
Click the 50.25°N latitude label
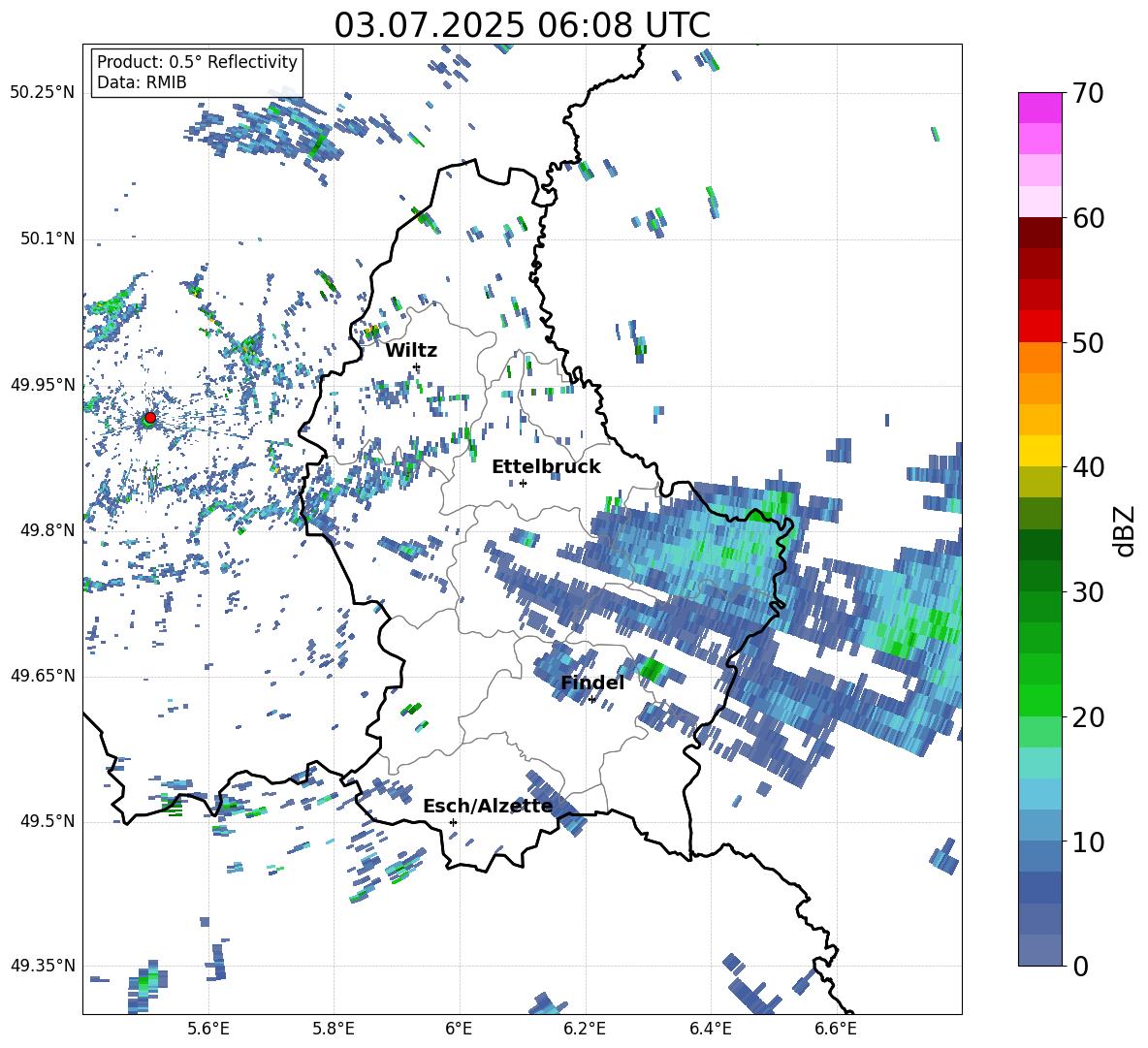(x=42, y=93)
